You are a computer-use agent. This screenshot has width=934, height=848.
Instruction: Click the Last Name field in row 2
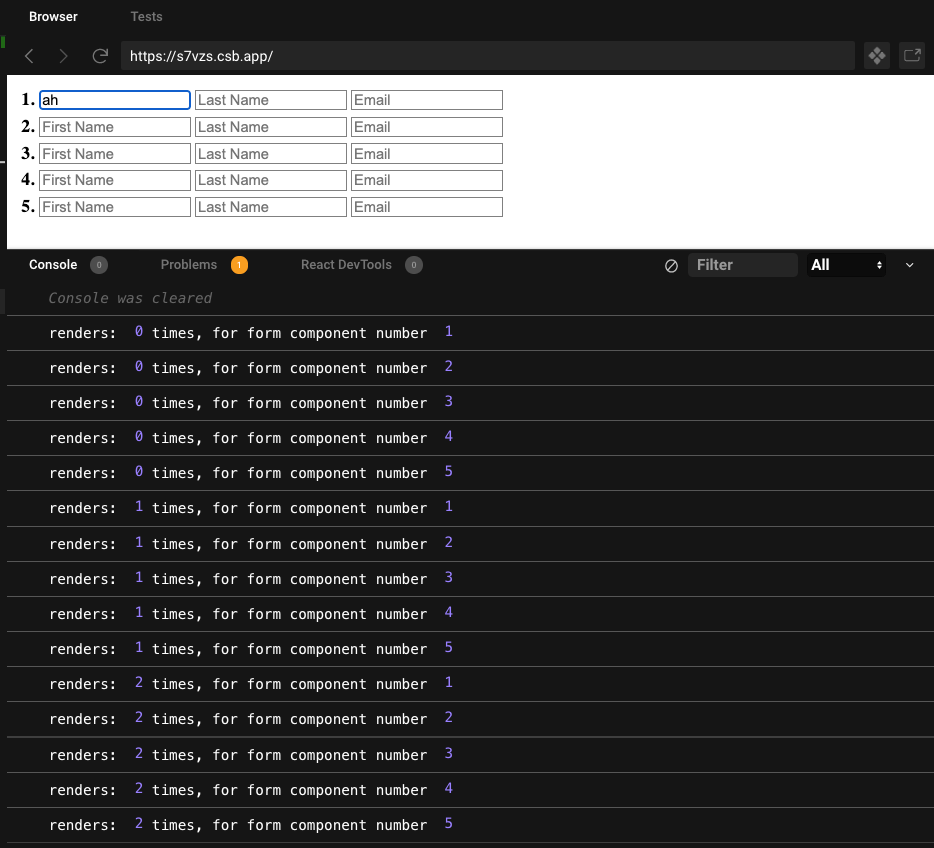pyautogui.click(x=270, y=127)
